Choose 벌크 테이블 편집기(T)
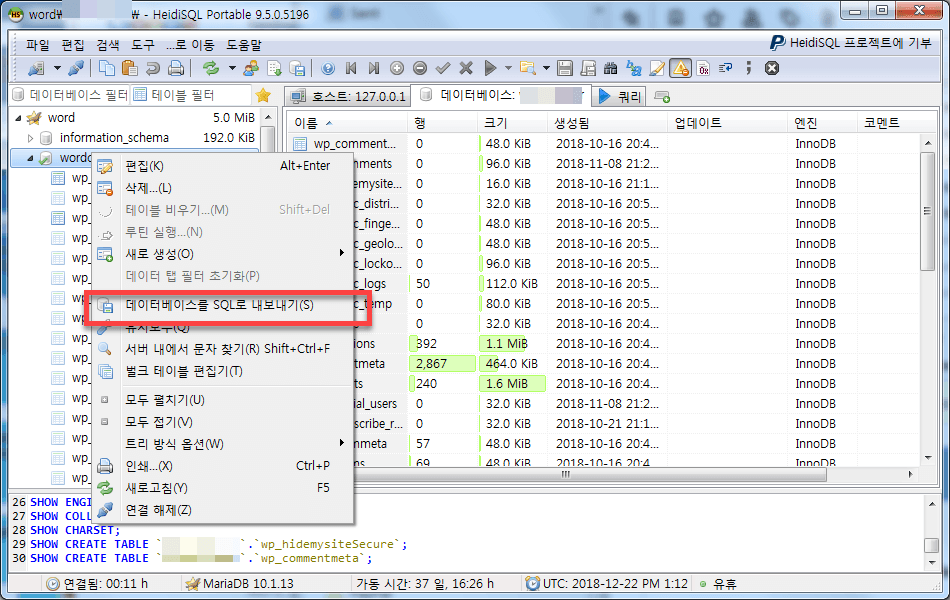The height and width of the screenshot is (600, 950). 222,371
